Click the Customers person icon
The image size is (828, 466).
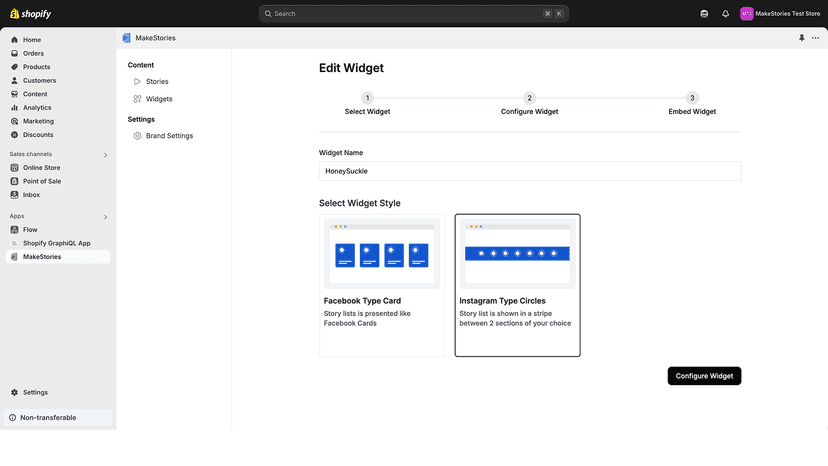tap(14, 80)
